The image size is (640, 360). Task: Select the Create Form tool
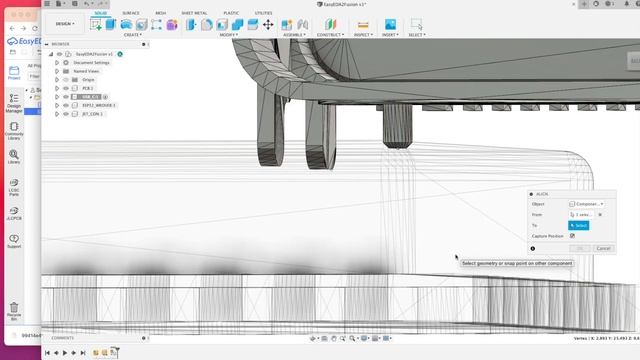(x=156, y=24)
